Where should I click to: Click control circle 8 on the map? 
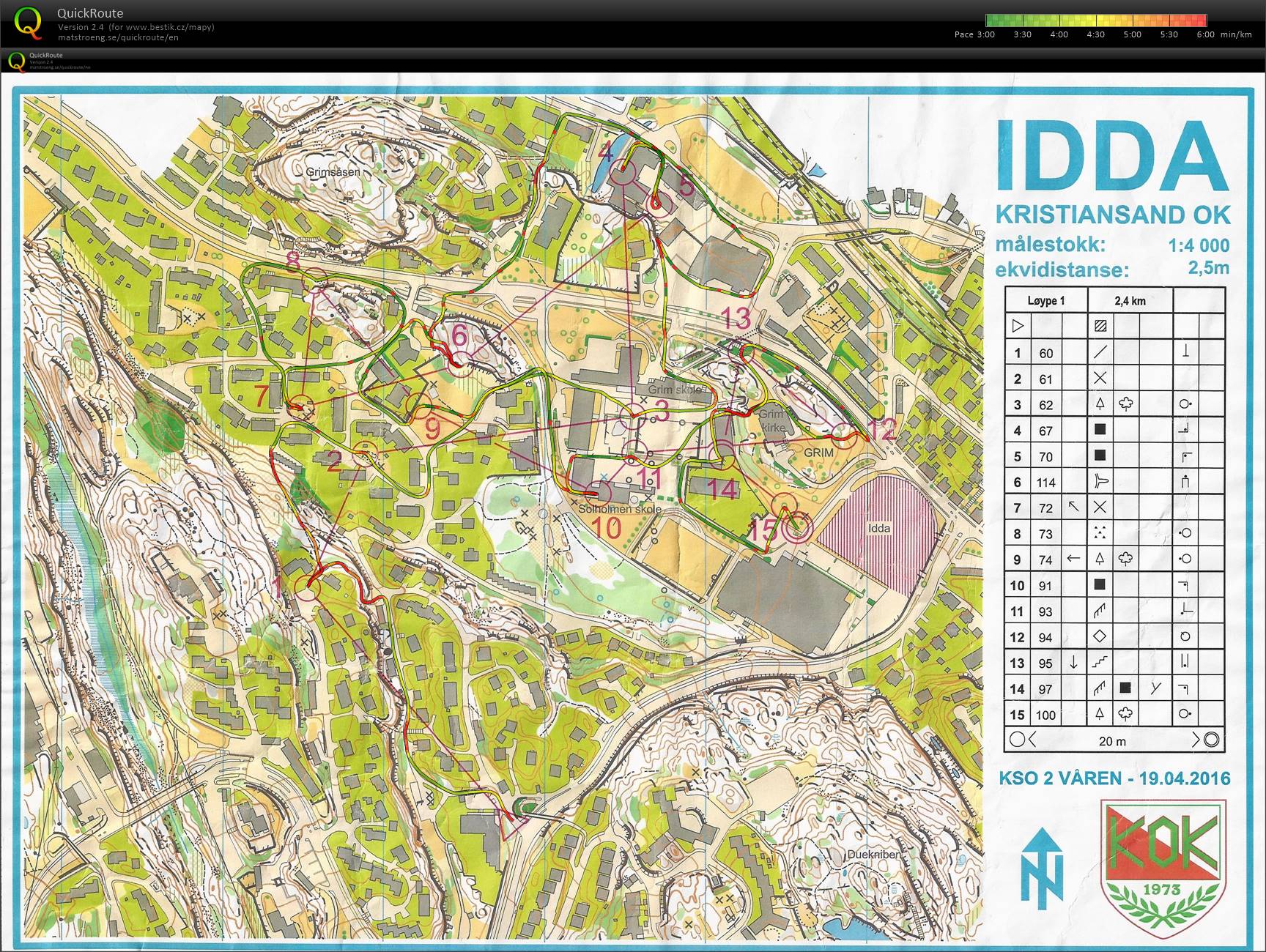[x=315, y=279]
